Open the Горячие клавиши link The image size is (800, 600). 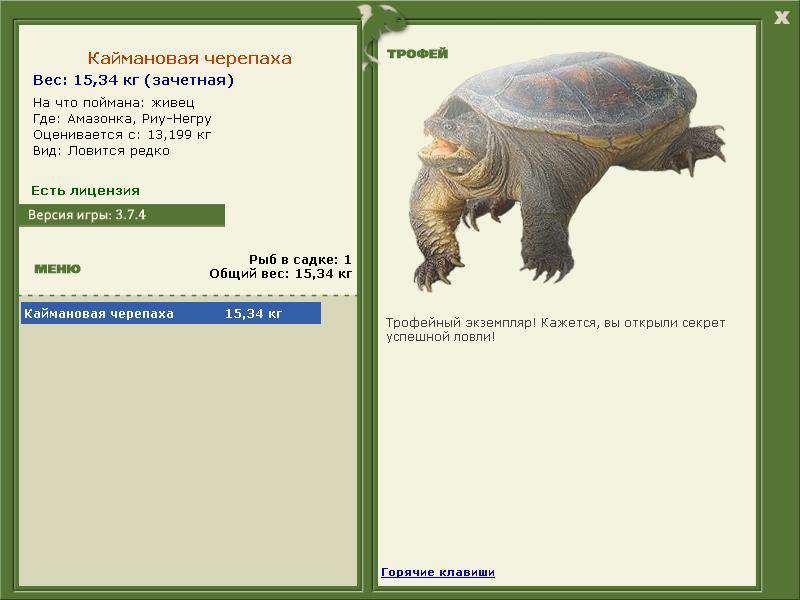[438, 572]
